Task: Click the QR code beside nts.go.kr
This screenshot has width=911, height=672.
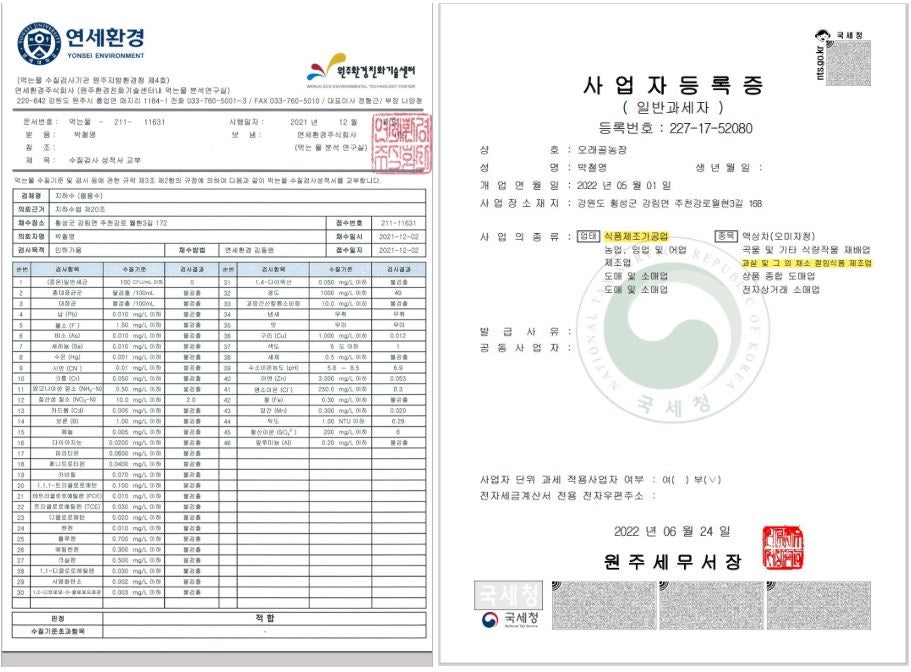Action: click(848, 63)
